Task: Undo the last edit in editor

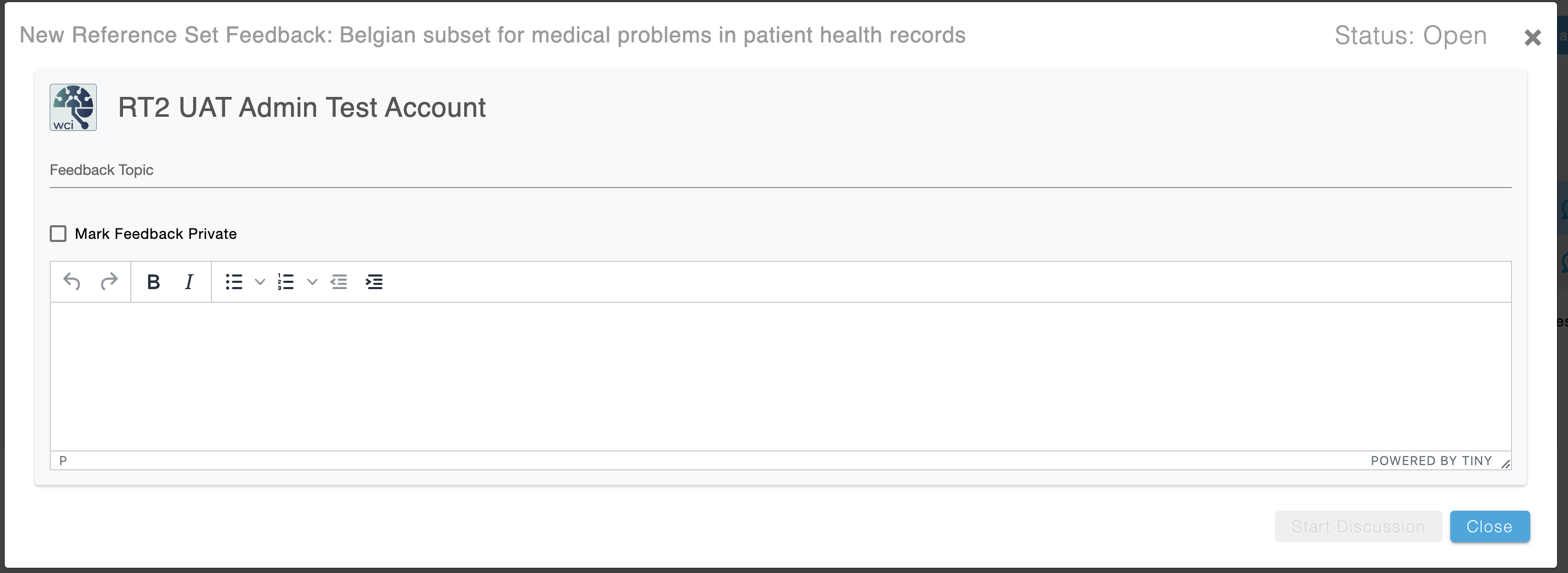Action: pos(72,282)
